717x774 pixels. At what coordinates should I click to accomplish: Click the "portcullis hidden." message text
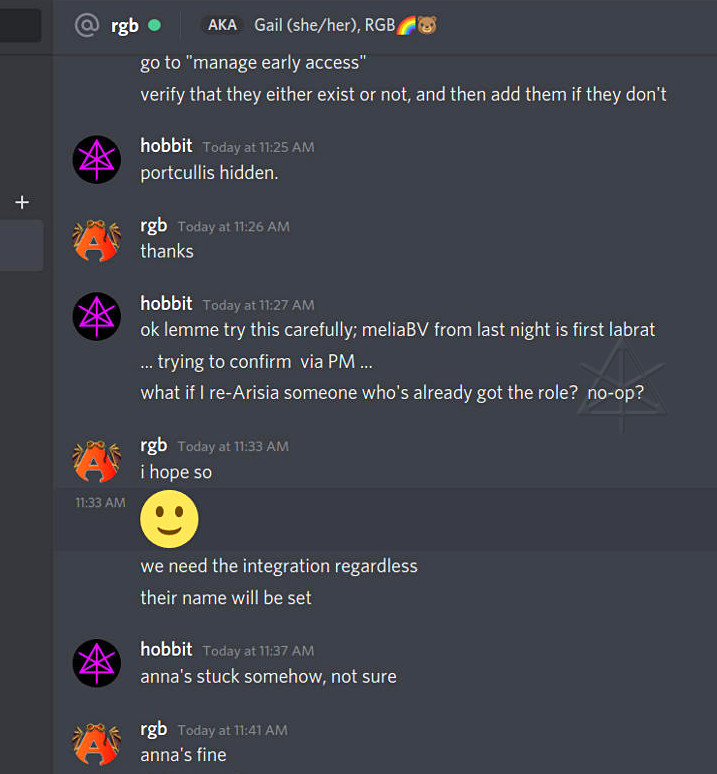209,172
